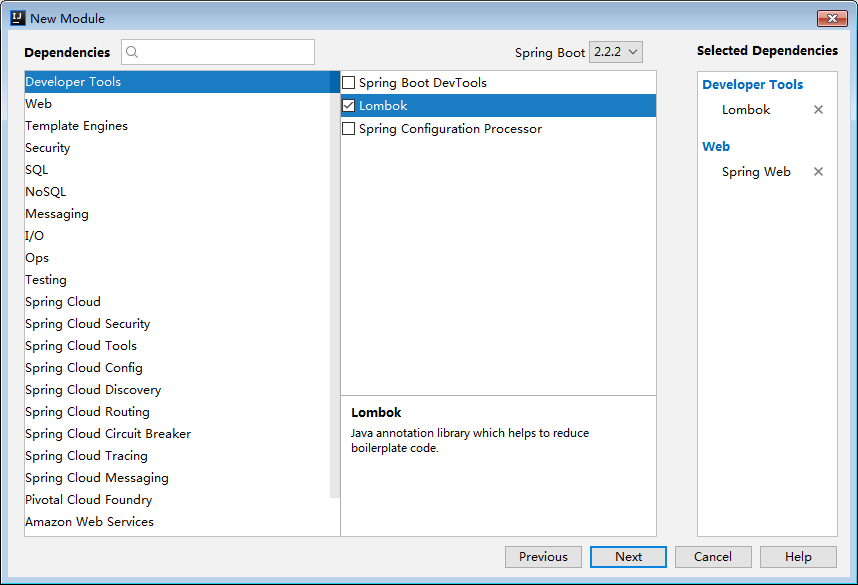Select Spring Cloud Discovery category
Image resolution: width=858 pixels, height=585 pixels.
click(177, 390)
